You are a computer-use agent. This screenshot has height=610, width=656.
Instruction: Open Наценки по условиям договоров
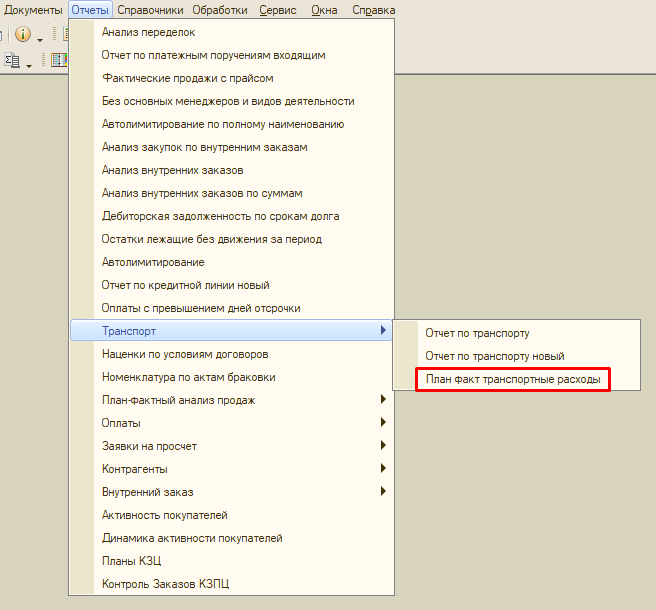(x=231, y=354)
